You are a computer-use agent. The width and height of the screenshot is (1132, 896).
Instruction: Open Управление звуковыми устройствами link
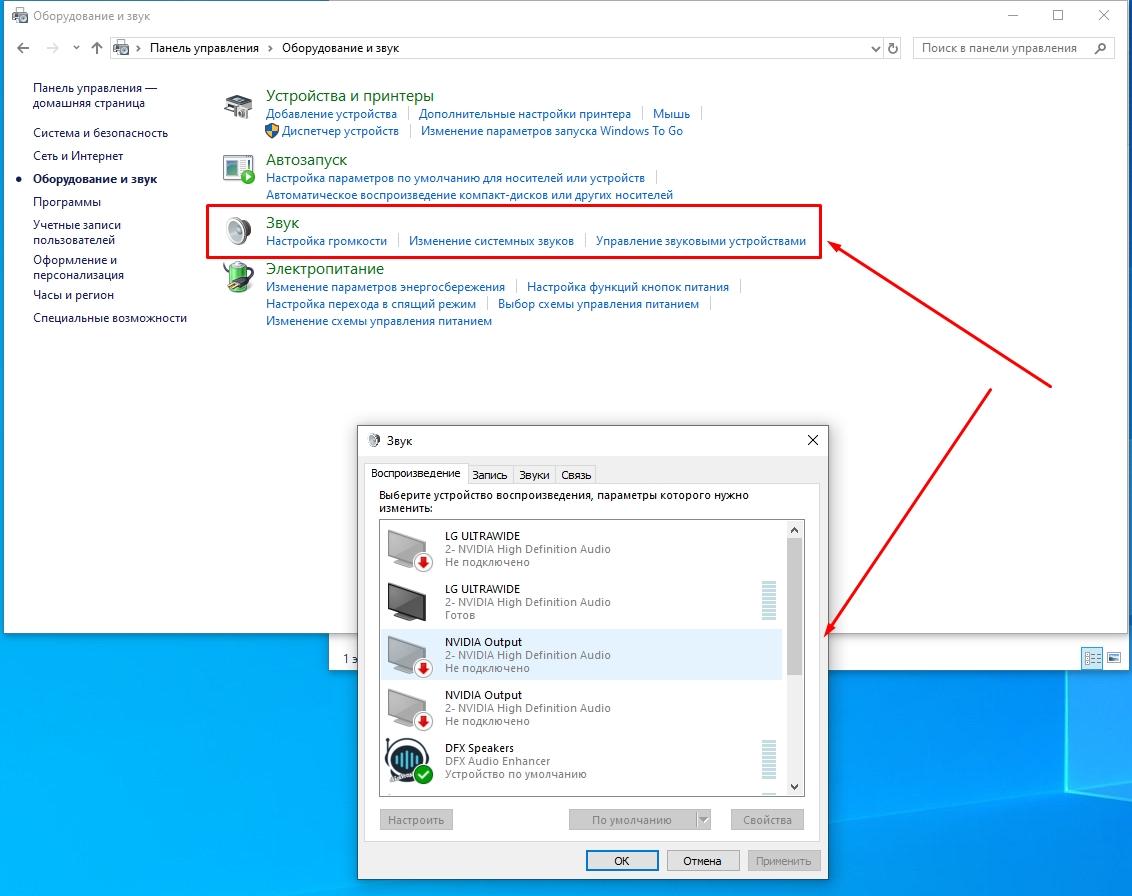point(700,241)
